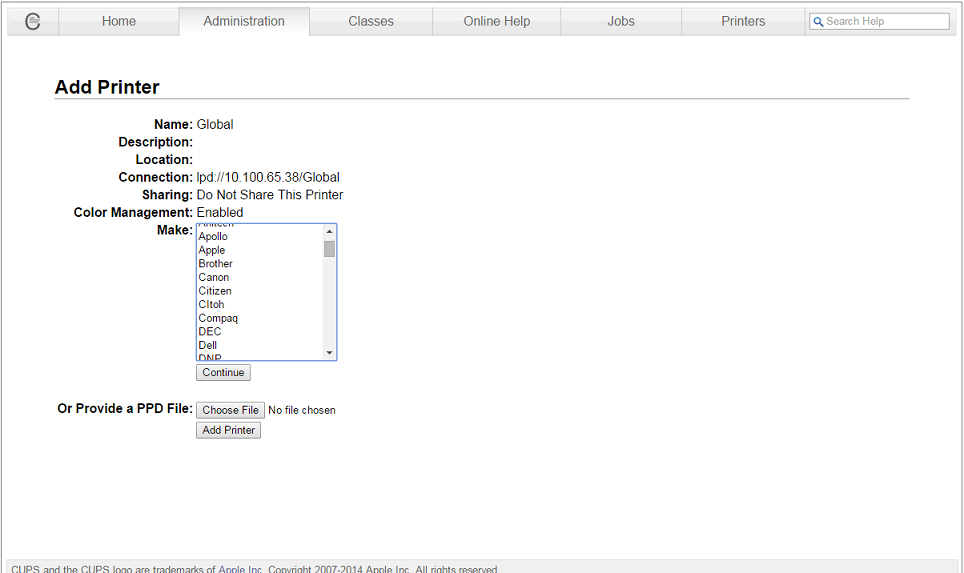The width and height of the screenshot is (964, 573).
Task: Open the Apple Inc. link in footer
Action: pyautogui.click(x=240, y=569)
